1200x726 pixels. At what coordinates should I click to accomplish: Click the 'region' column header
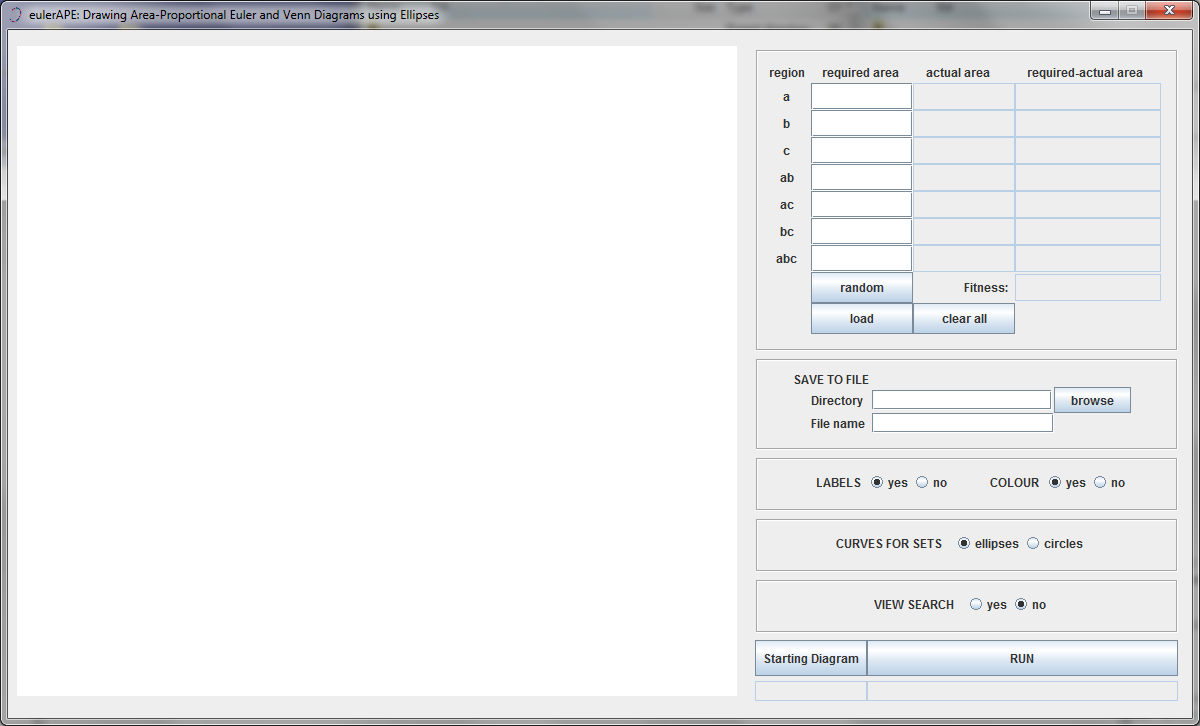pyautogui.click(x=787, y=73)
